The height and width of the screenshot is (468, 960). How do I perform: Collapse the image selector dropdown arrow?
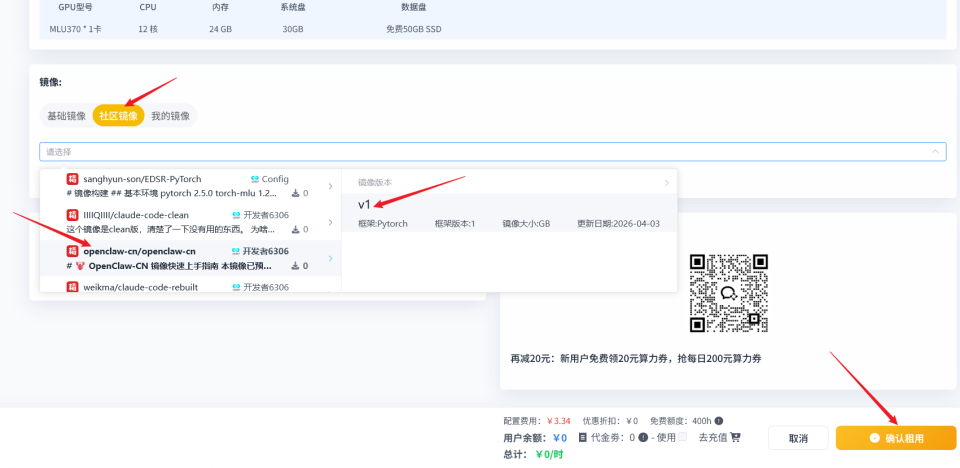[x=936, y=151]
